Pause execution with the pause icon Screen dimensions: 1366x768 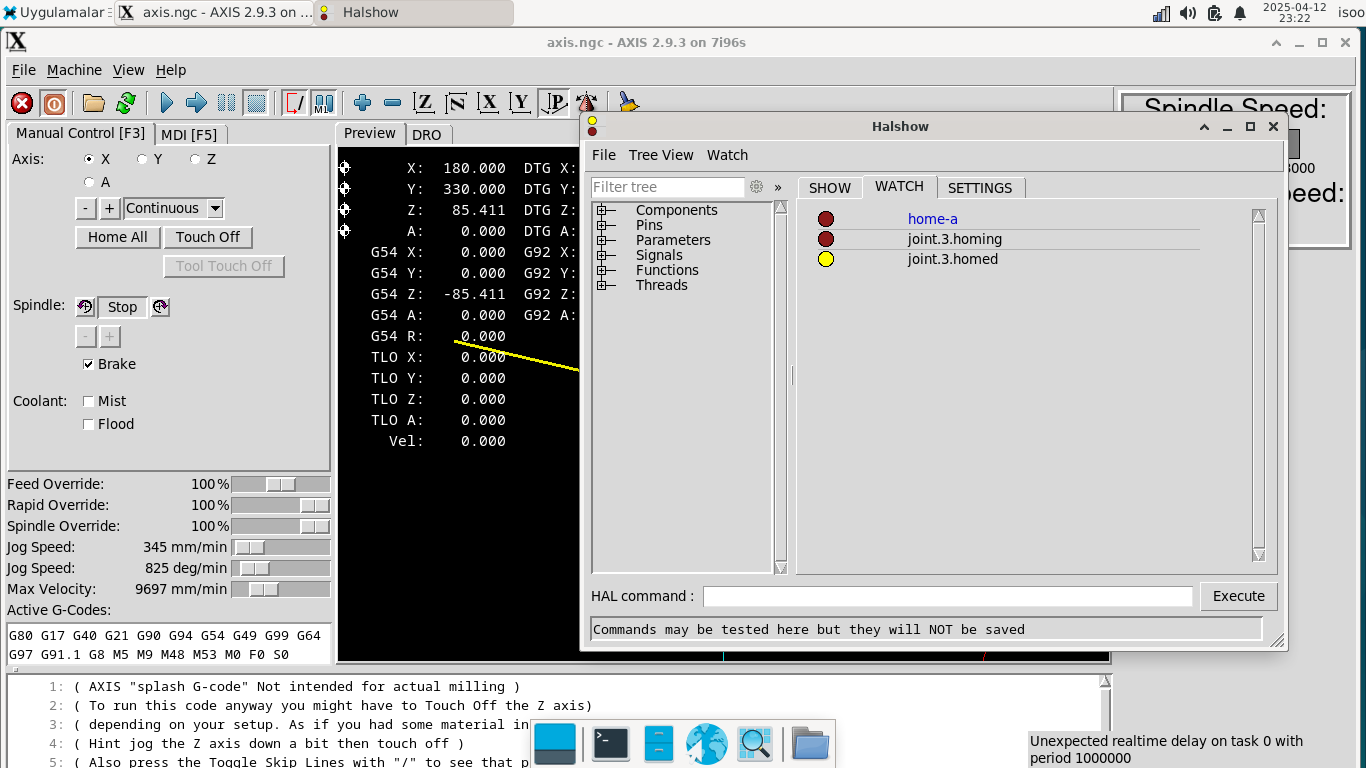226,103
